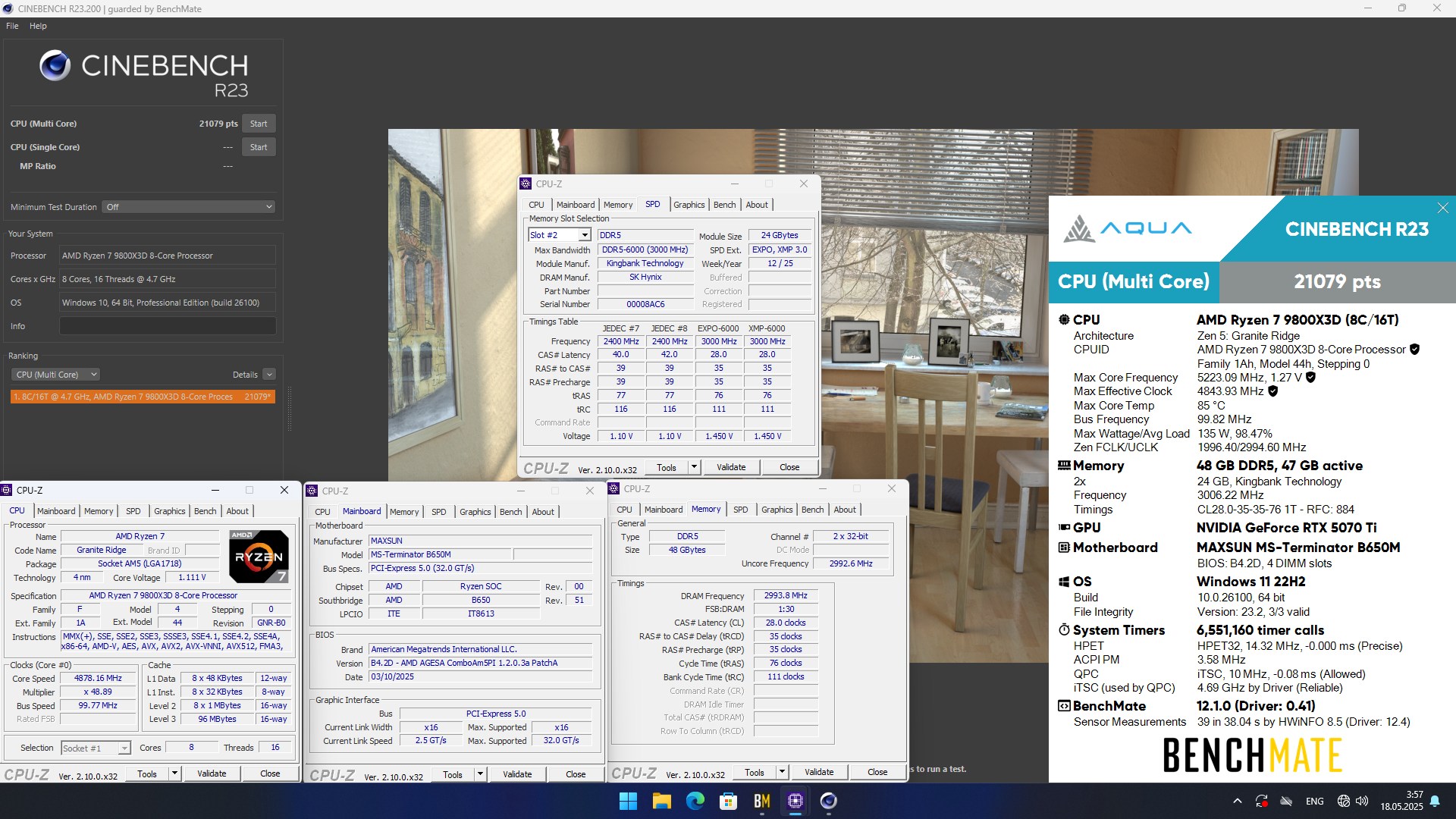Start CPU Single Core test
This screenshot has width=1456, height=819.
[x=259, y=147]
